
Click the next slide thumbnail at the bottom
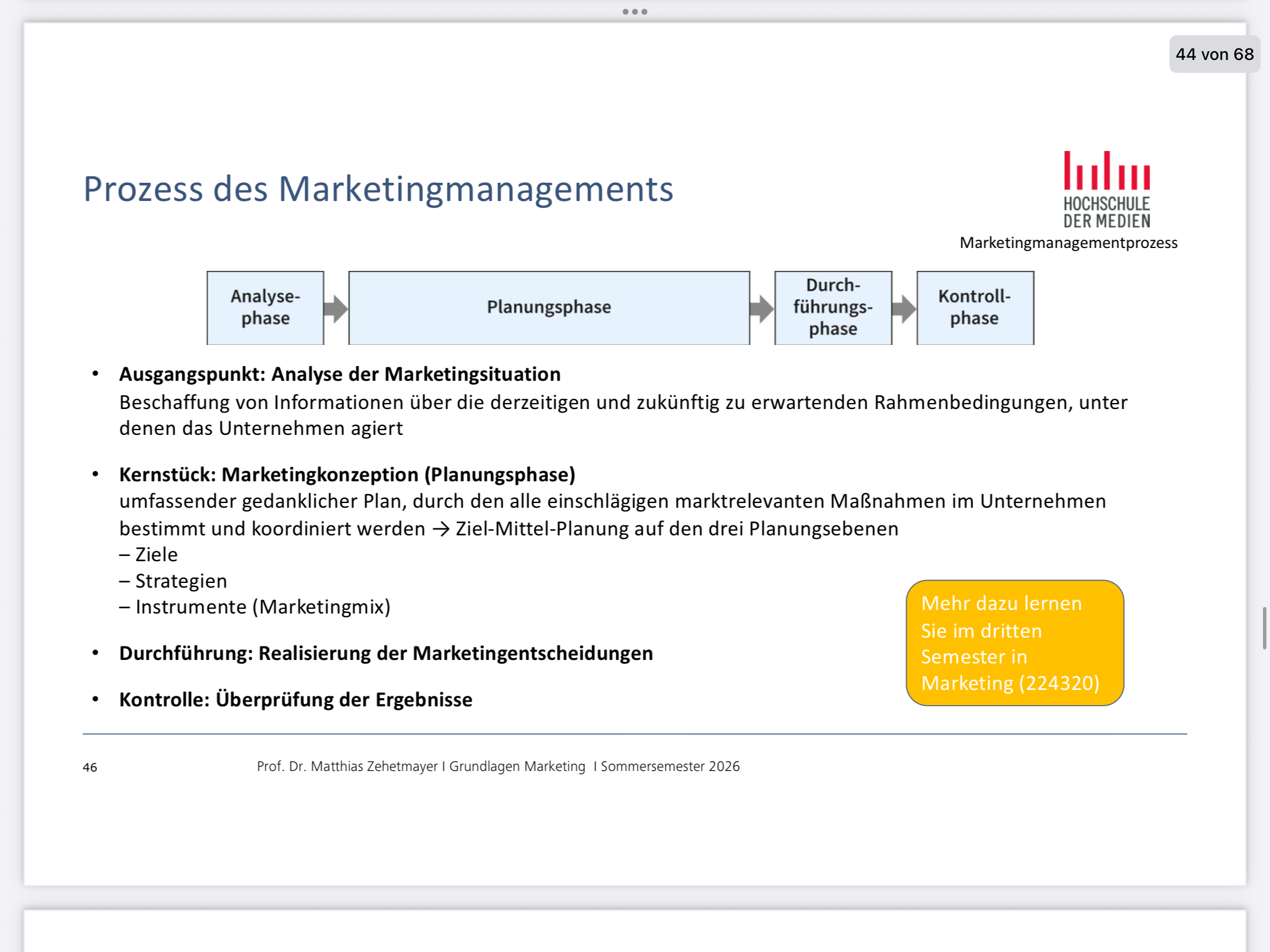[x=635, y=931]
